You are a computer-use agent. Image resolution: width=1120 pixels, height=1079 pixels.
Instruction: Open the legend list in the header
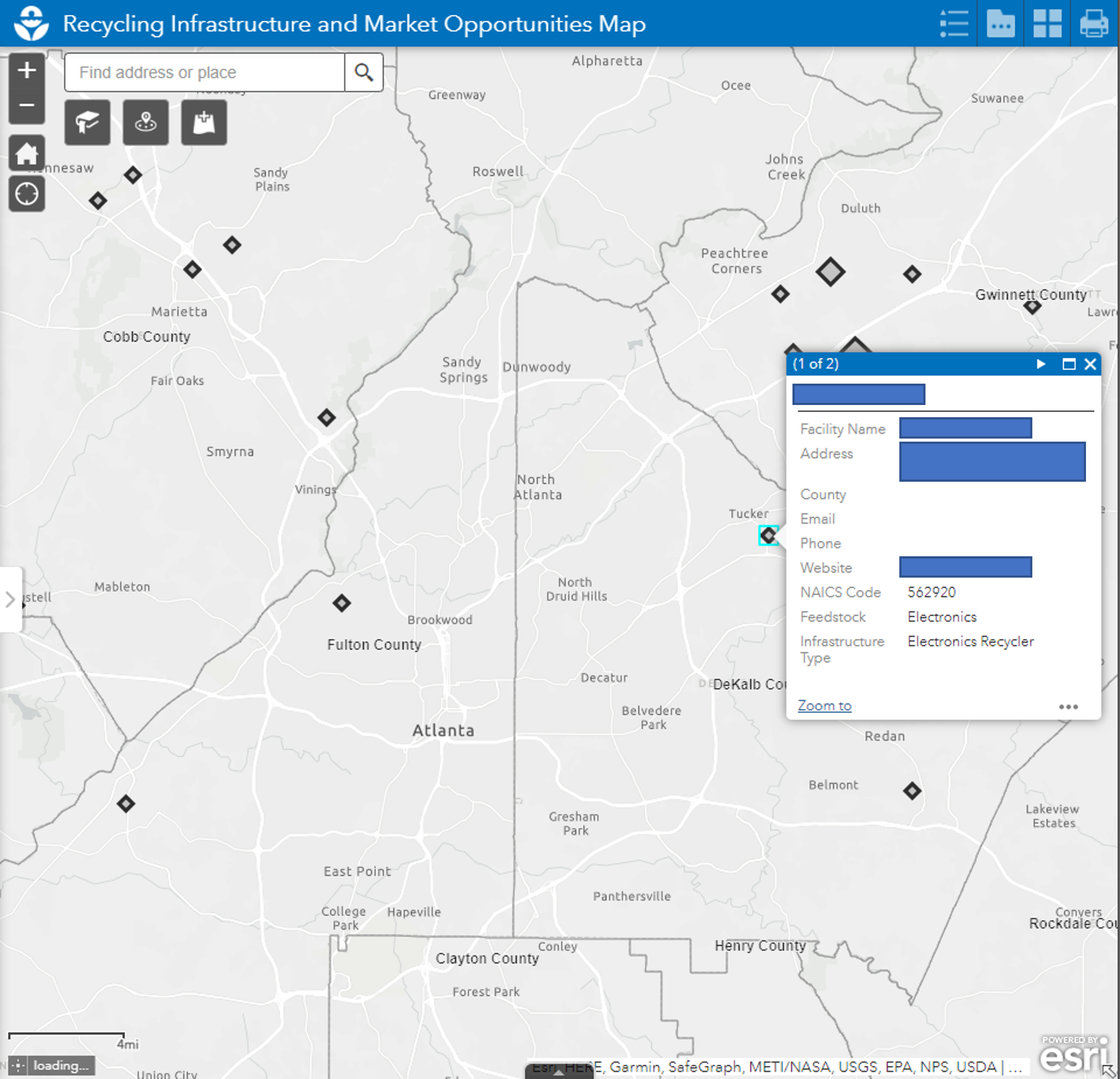954,24
